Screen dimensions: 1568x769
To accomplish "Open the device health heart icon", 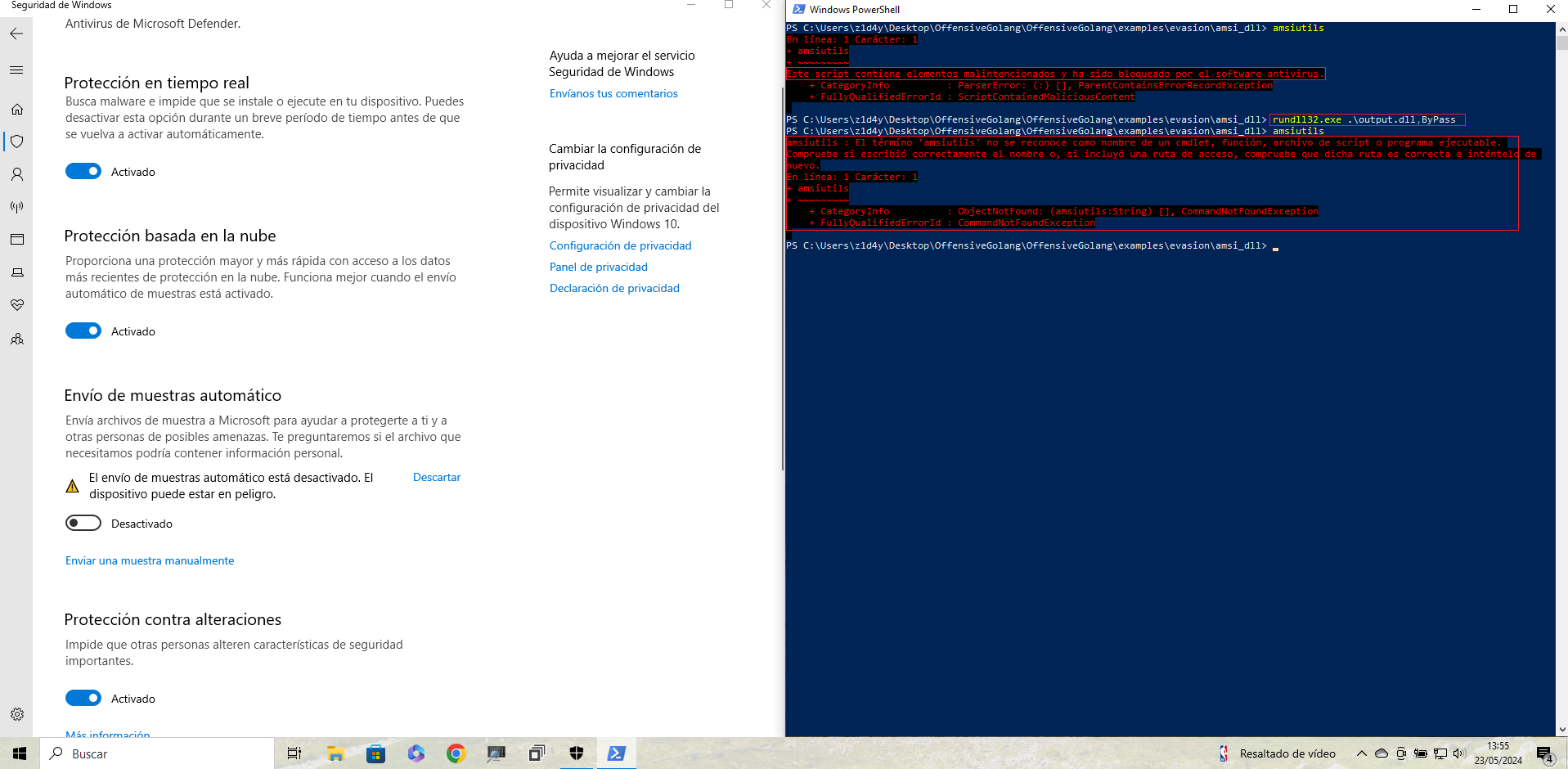I will coord(16,305).
